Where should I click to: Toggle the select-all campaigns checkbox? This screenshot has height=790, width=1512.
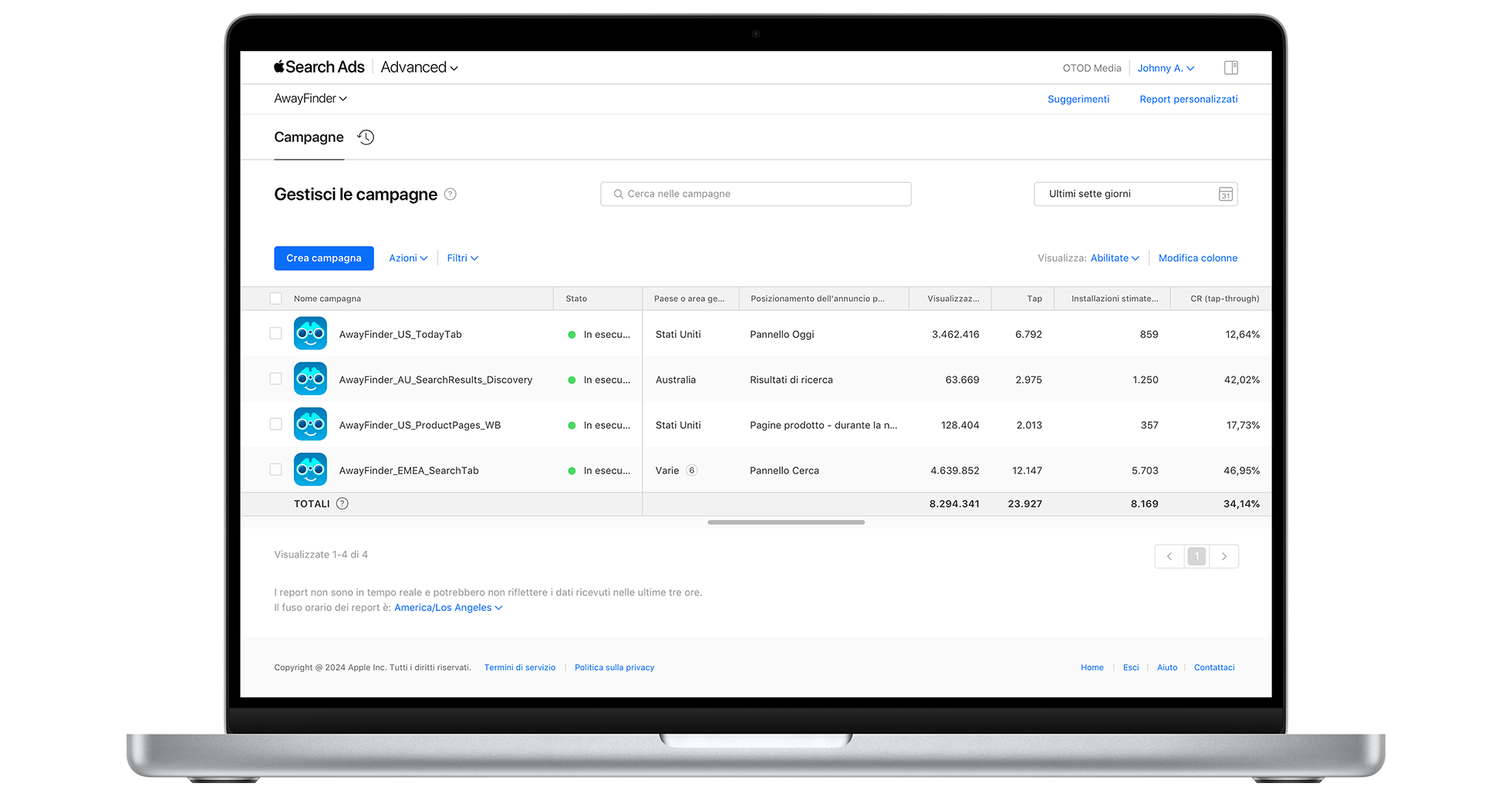click(x=275, y=299)
